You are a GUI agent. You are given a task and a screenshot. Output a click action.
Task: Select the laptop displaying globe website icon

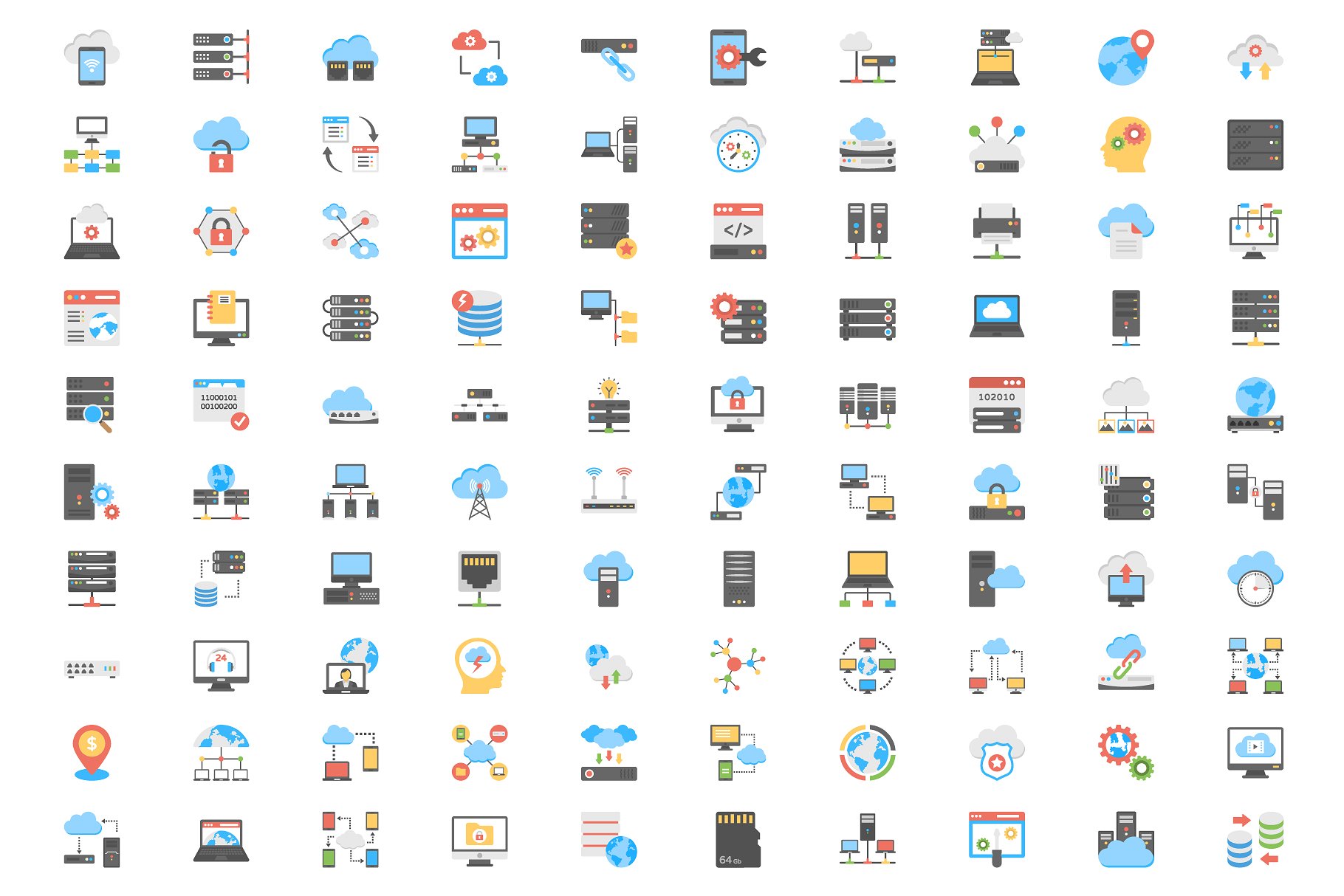[x=221, y=839]
